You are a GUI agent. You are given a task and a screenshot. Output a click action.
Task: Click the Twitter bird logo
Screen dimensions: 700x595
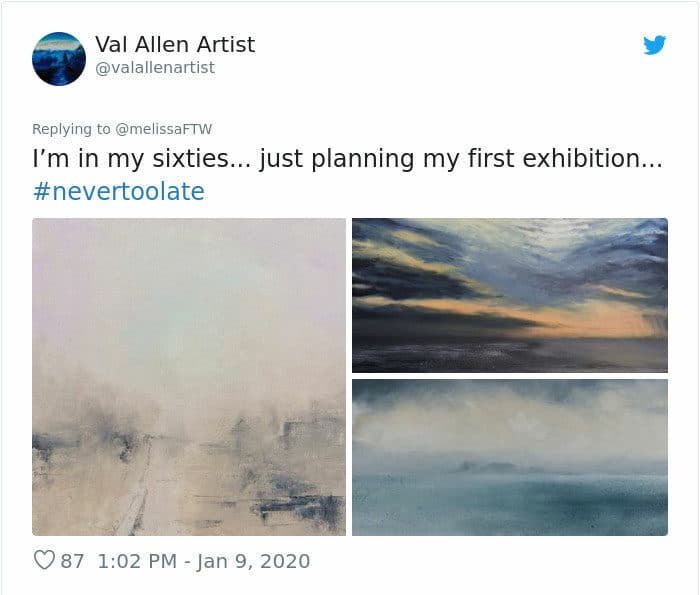(x=654, y=45)
